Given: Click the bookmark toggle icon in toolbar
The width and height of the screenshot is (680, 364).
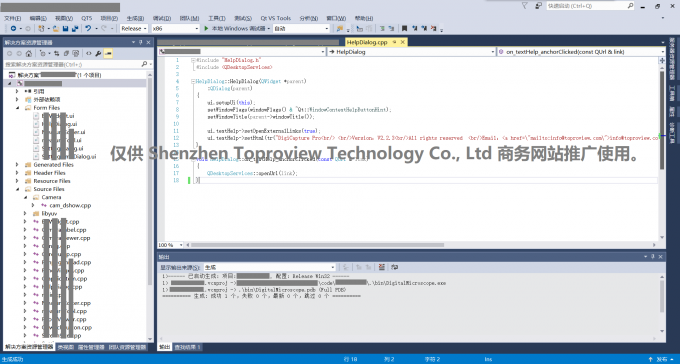Looking at the screenshot, I should [404, 28].
